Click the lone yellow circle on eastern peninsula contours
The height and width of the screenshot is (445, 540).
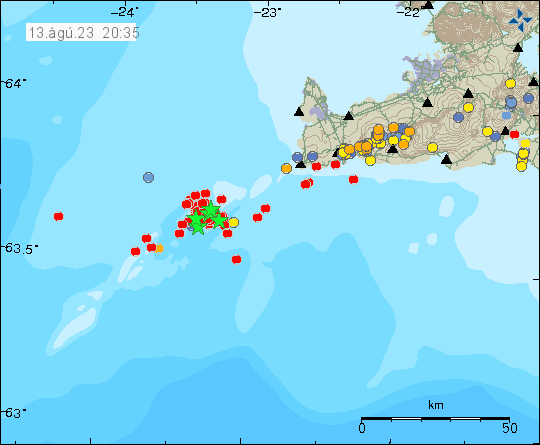[433, 147]
